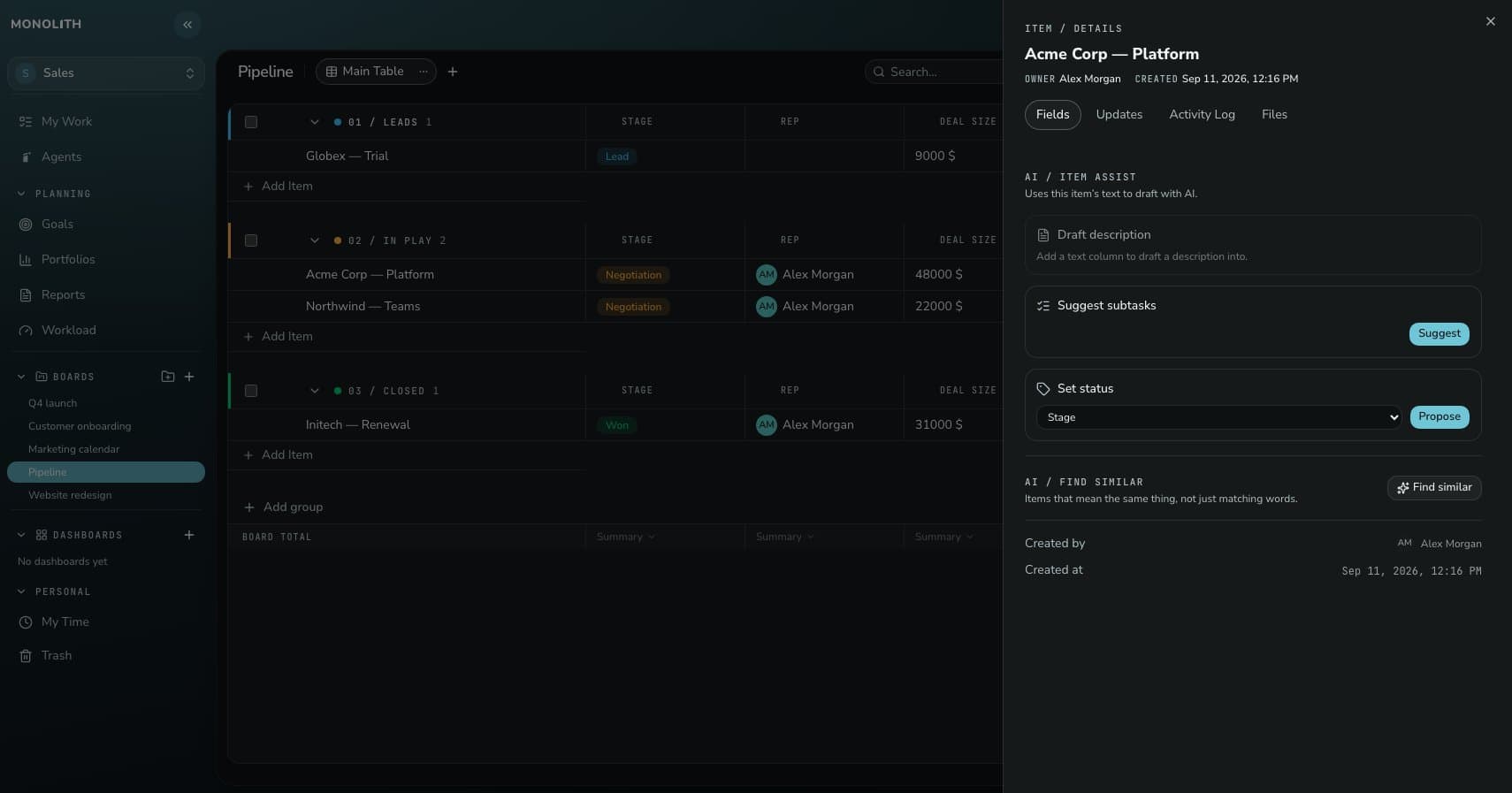
Task: Open Rep column Summary dropdown
Action: tap(785, 537)
